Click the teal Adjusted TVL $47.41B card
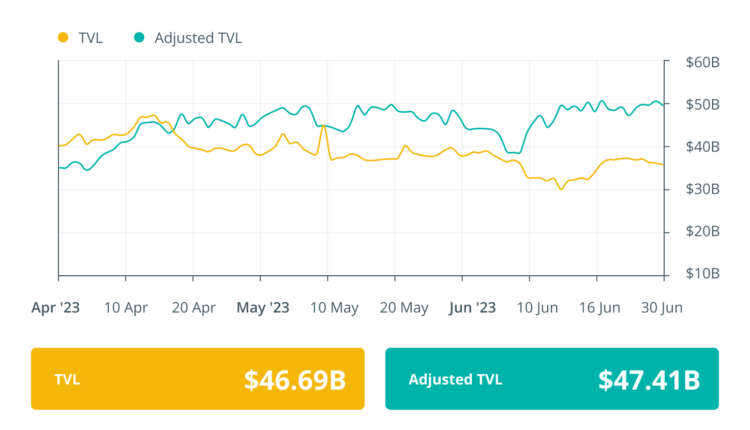 [x=551, y=379]
